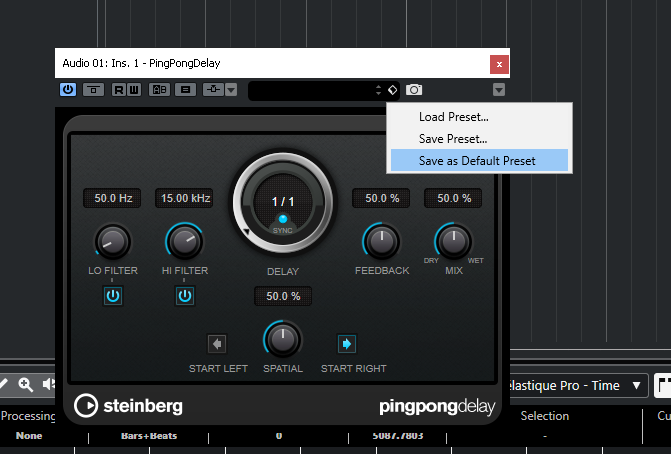Click the copy A to B settings button
The image size is (671, 454).
pyautogui.click(x=185, y=89)
